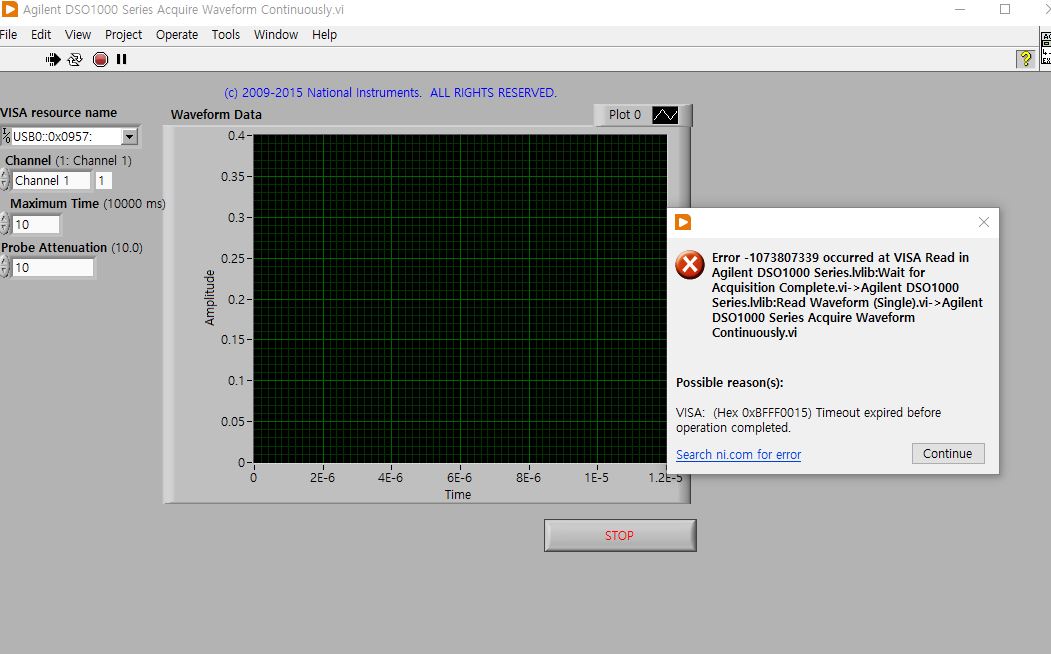The width and height of the screenshot is (1051, 654).
Task: Open the View menu
Action: coord(78,35)
